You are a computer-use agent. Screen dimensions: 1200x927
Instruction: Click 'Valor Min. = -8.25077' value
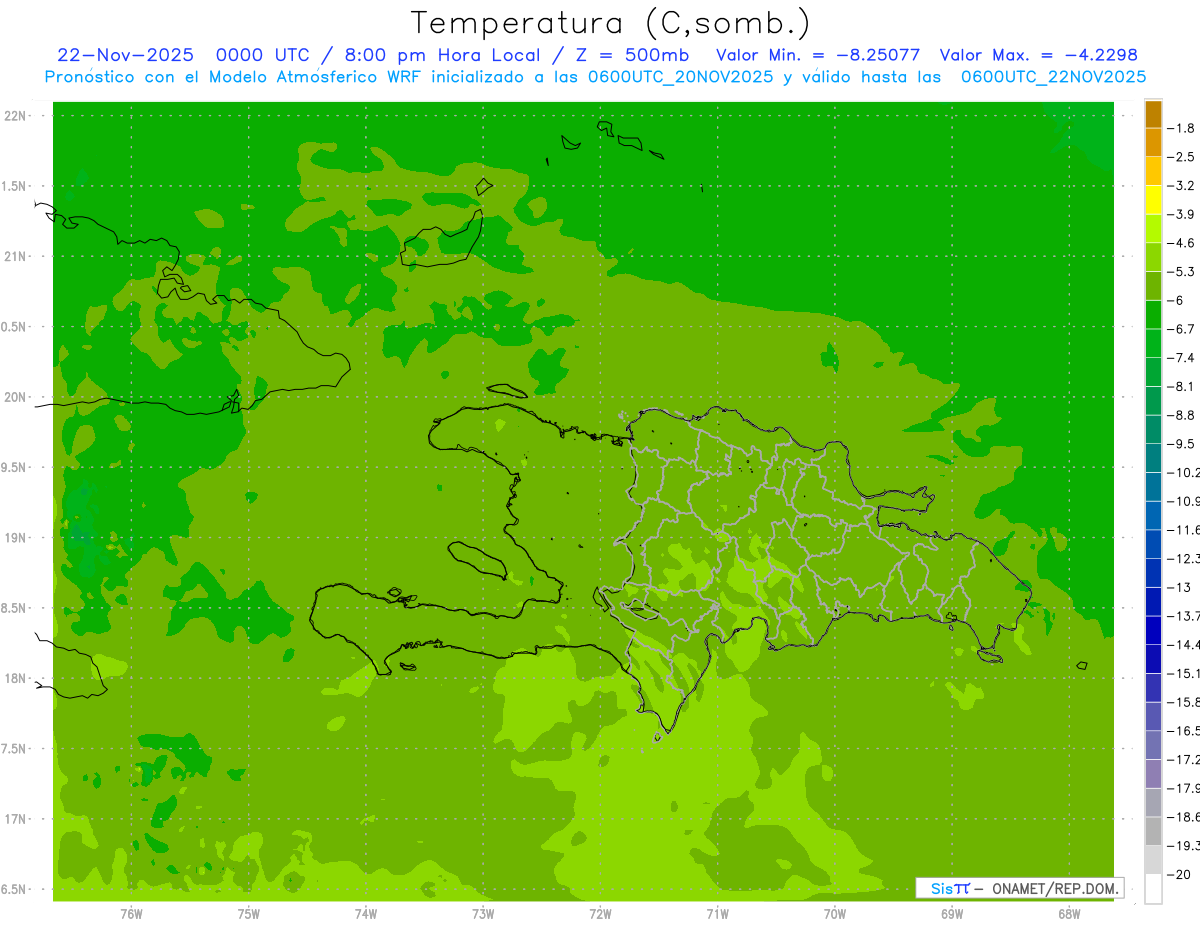click(818, 55)
